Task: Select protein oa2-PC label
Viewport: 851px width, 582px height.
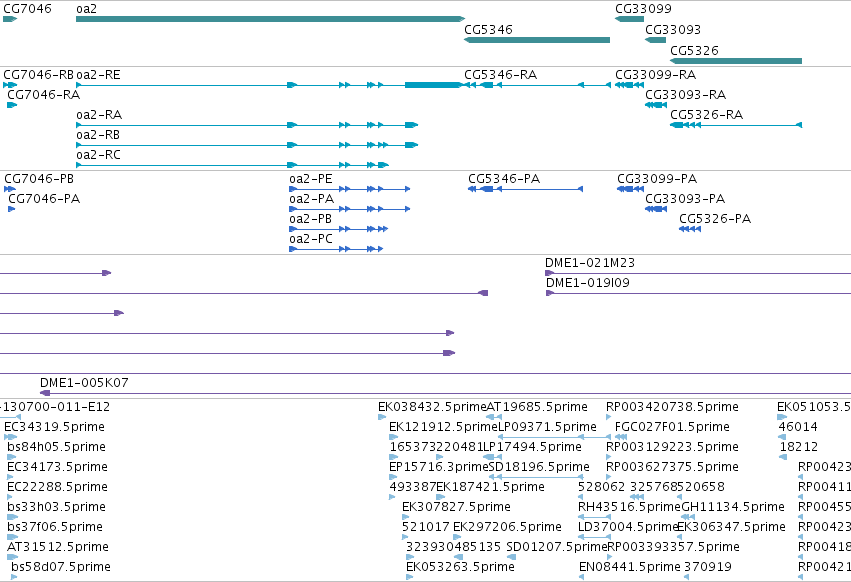Action: coord(310,239)
